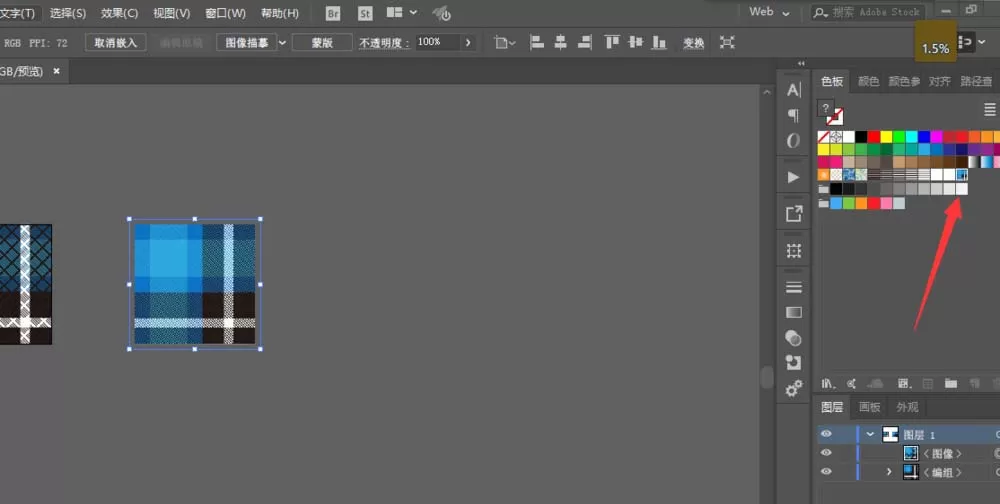This screenshot has width=1000, height=504.
Task: Collapse the 图层 1 layer tree
Action: click(x=870, y=434)
